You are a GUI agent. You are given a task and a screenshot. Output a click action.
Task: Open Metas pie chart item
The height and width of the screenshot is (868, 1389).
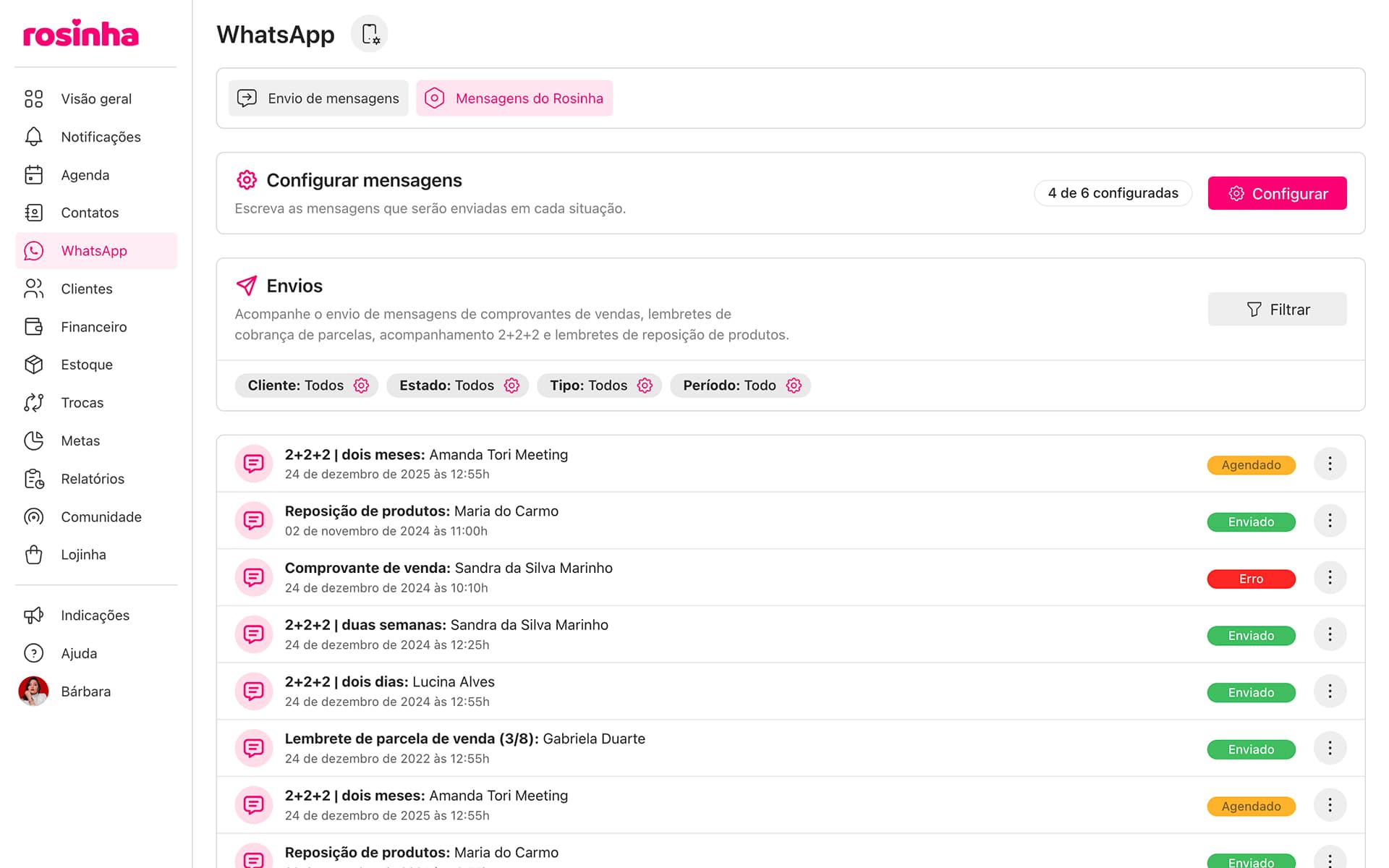80,441
